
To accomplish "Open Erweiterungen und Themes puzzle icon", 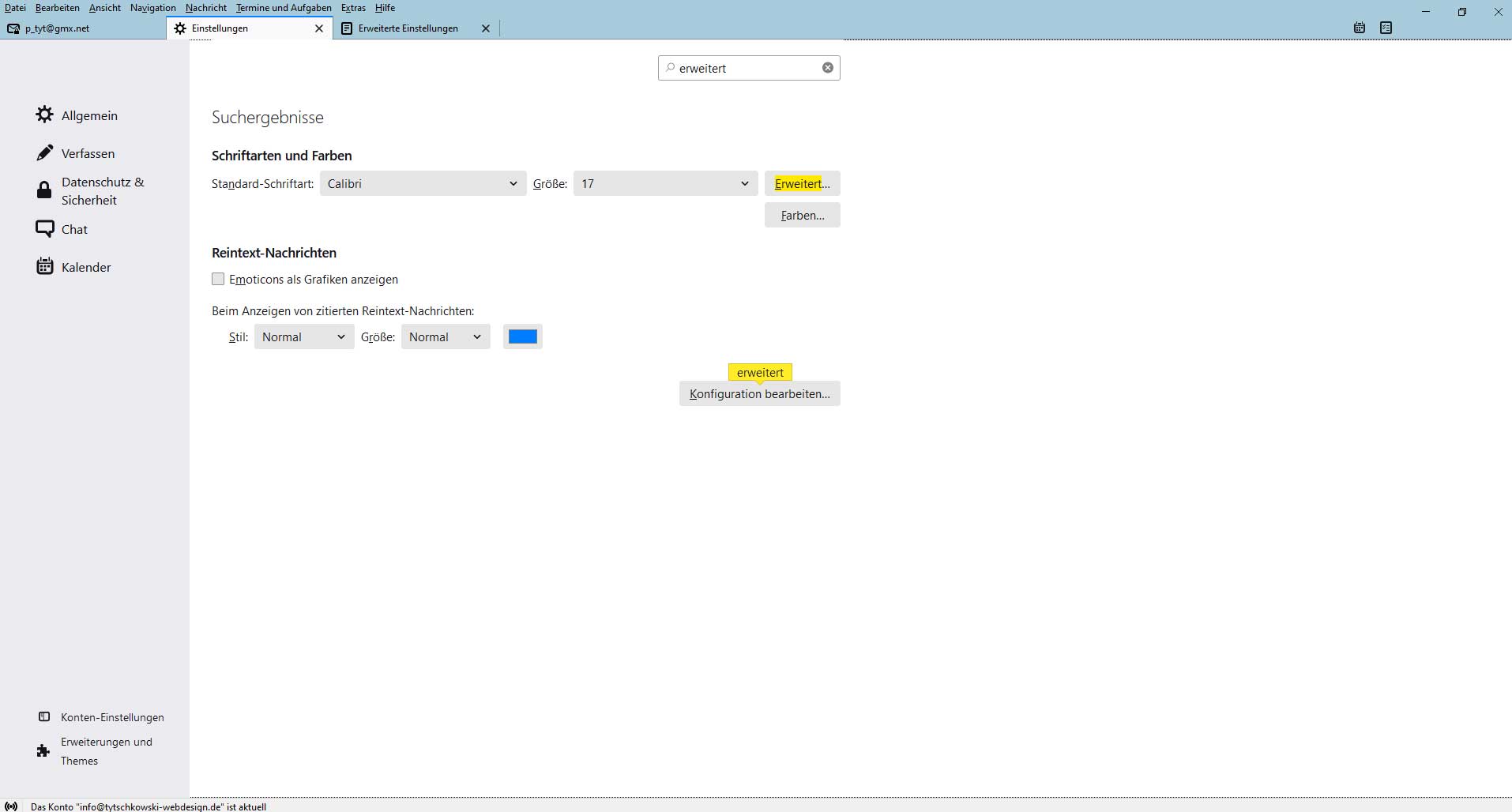I will click(x=43, y=751).
